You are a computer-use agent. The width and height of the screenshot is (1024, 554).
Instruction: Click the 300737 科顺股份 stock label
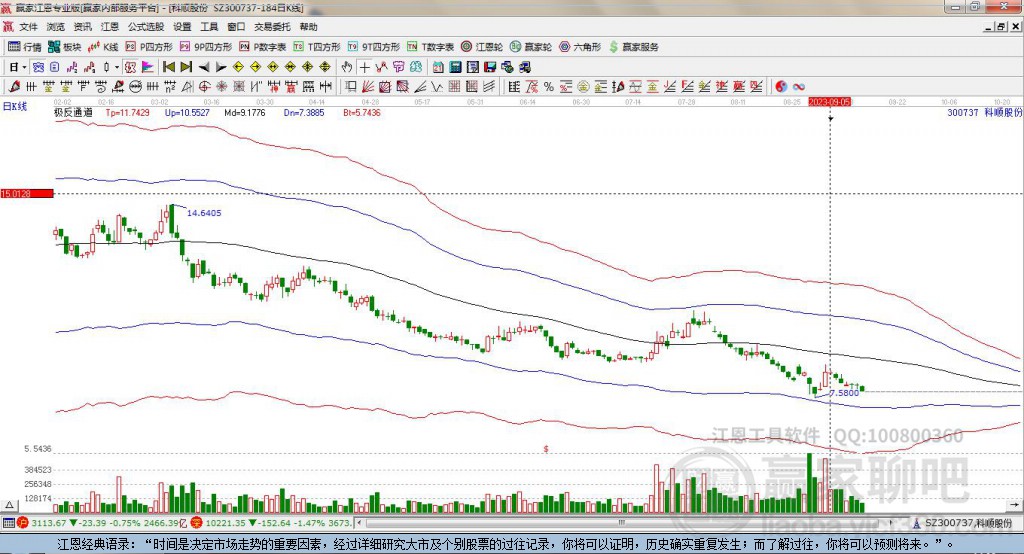click(984, 112)
